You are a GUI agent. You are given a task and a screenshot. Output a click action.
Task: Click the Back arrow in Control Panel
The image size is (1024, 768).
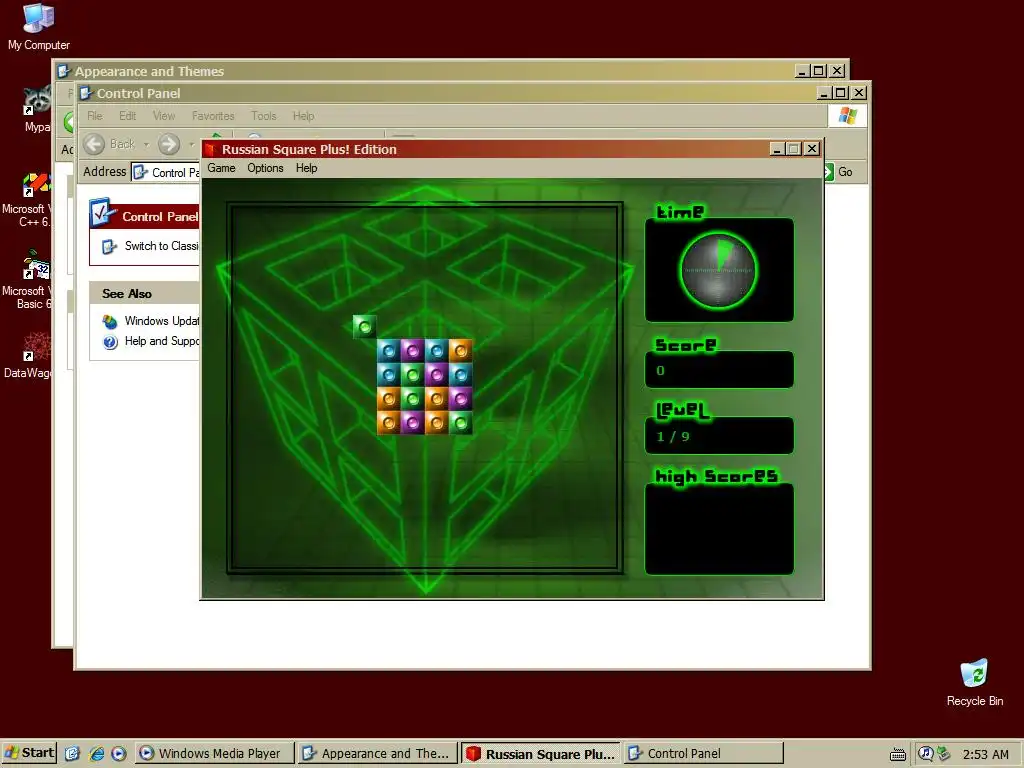[95, 144]
